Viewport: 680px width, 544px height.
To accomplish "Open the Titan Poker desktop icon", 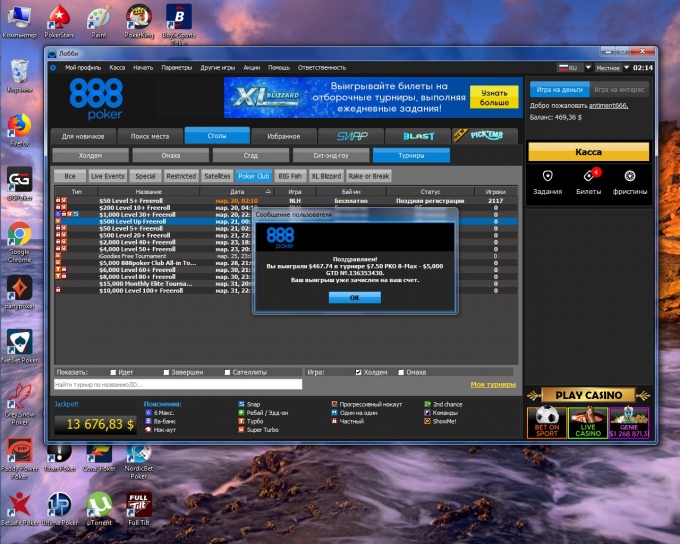I will coord(59,458).
